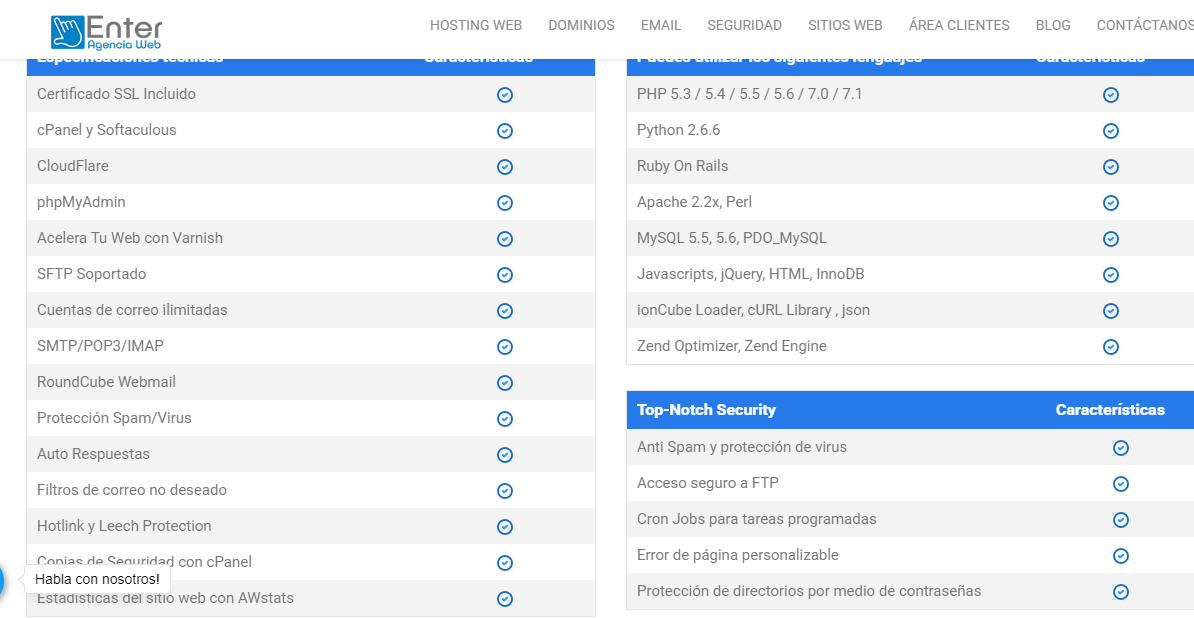This screenshot has width=1194, height=618.
Task: Click the check icon for Protección de directorios
Action: [1120, 592]
